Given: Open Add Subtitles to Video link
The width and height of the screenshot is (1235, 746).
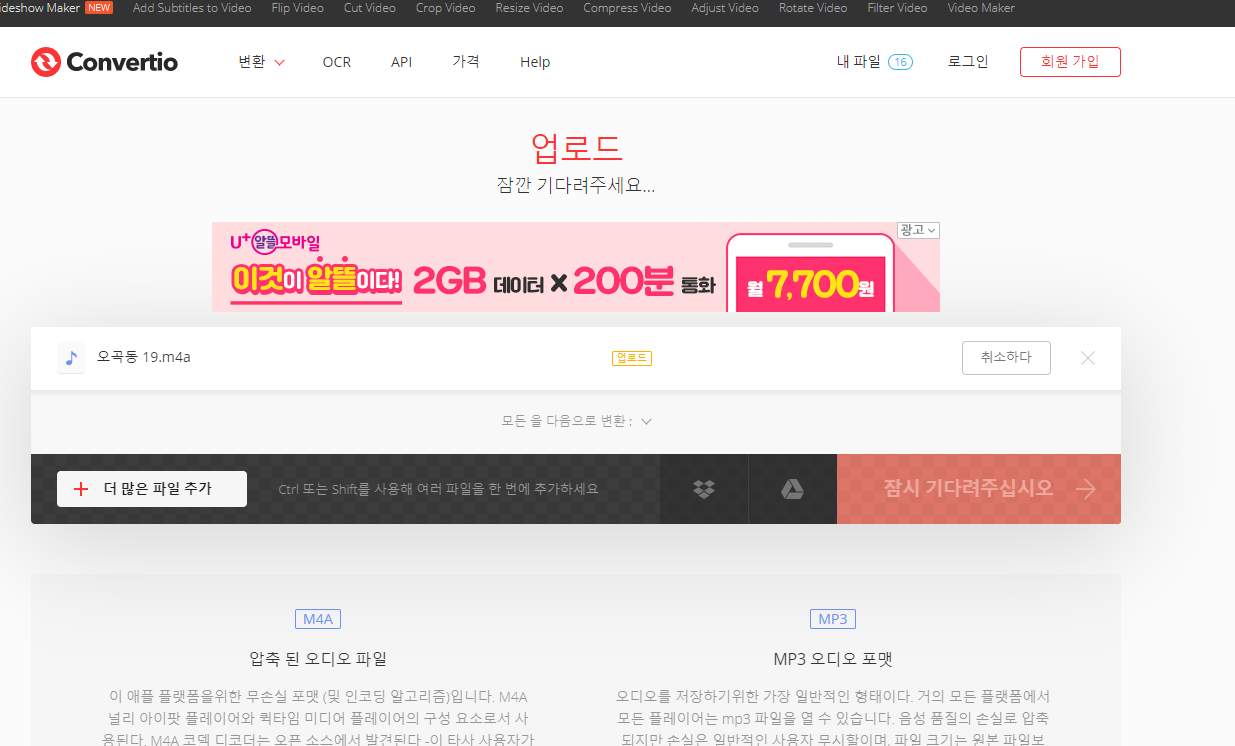Looking at the screenshot, I should tap(192, 8).
